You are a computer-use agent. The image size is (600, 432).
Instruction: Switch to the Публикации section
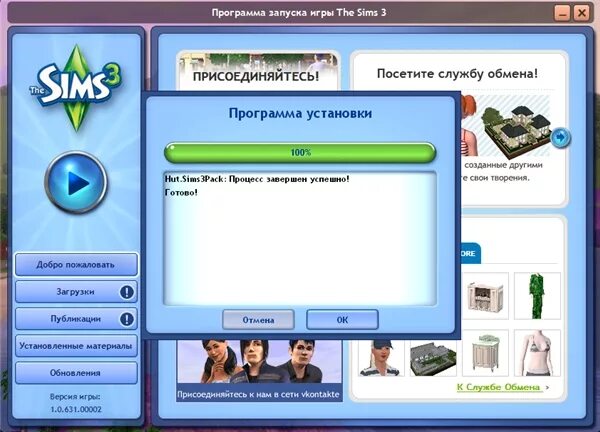(76, 319)
